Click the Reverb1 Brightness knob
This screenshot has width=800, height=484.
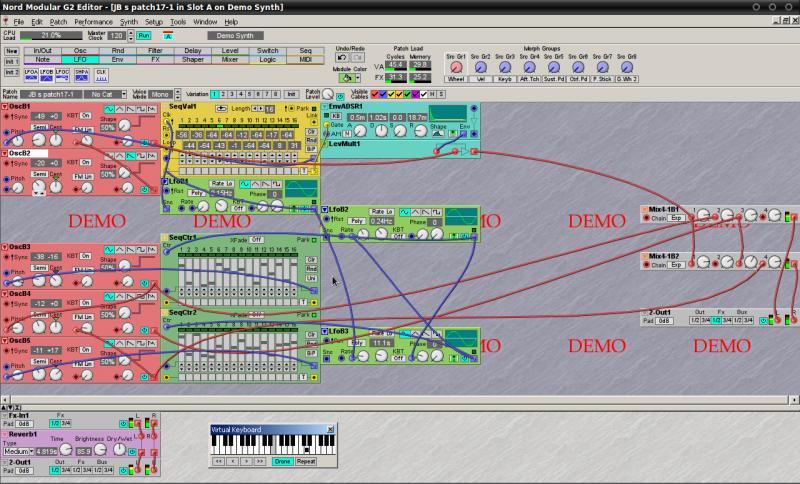point(100,449)
